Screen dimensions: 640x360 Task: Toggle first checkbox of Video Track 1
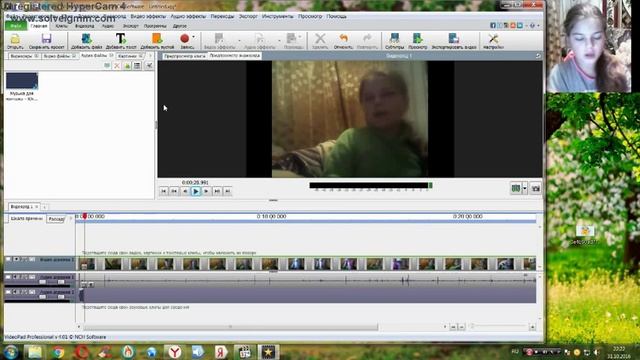click(8, 259)
